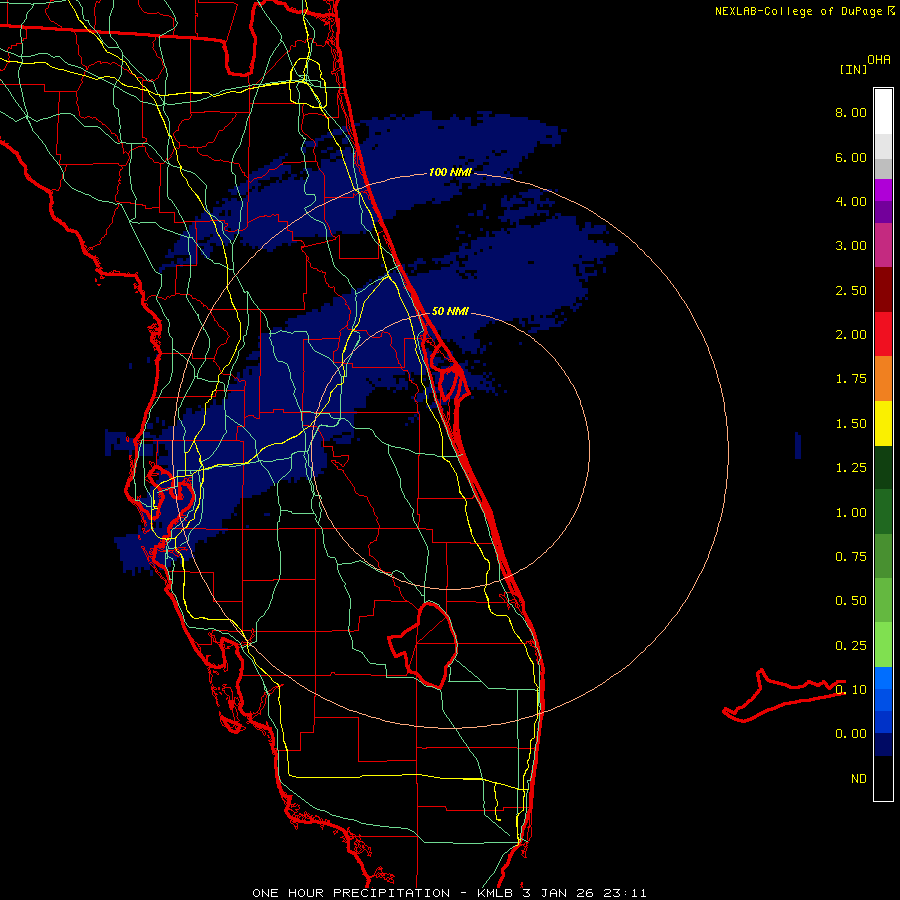Screen dimensions: 900x900
Task: Select the 0.25 legend value
Action: (x=851, y=646)
